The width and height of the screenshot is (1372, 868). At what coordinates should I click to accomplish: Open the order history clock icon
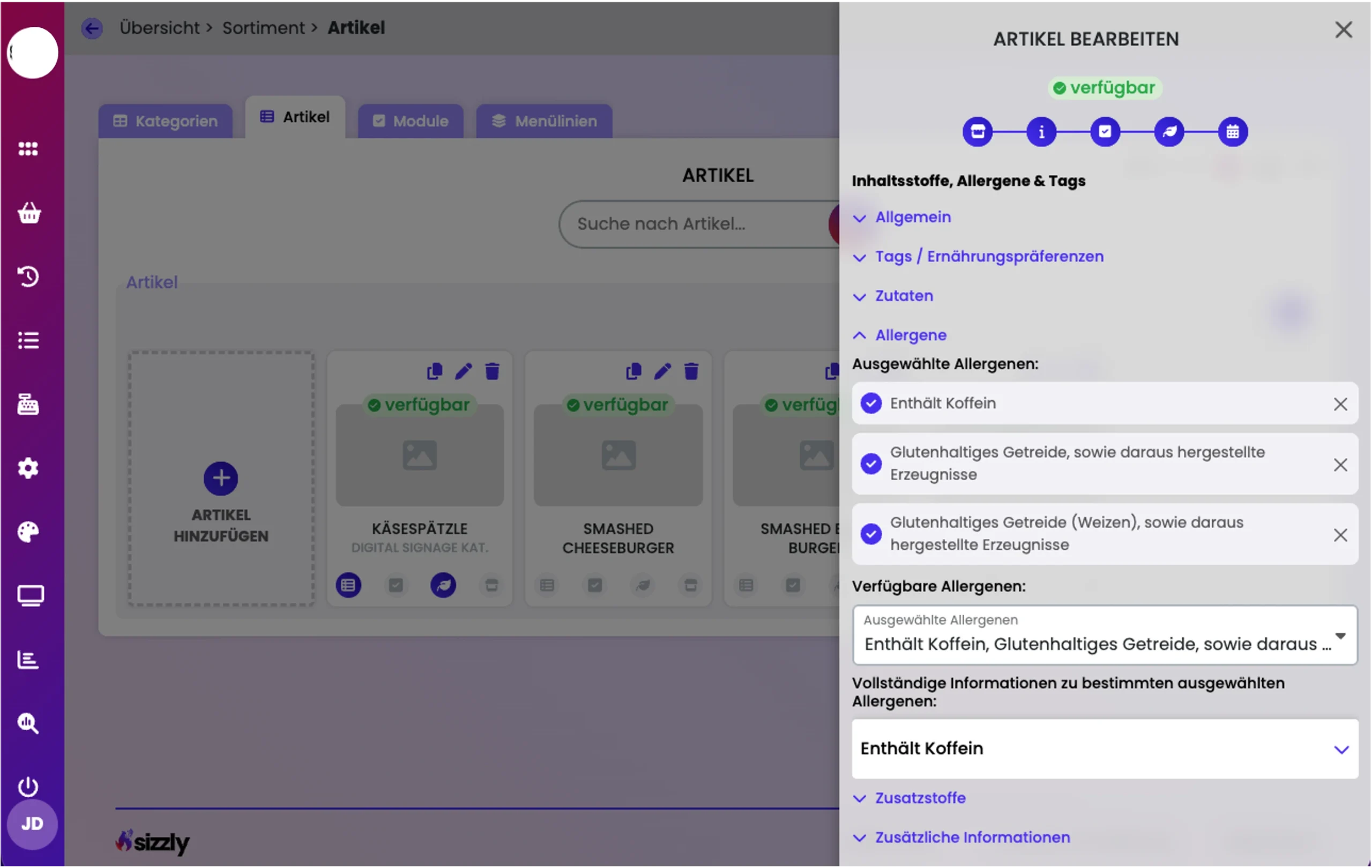point(28,277)
